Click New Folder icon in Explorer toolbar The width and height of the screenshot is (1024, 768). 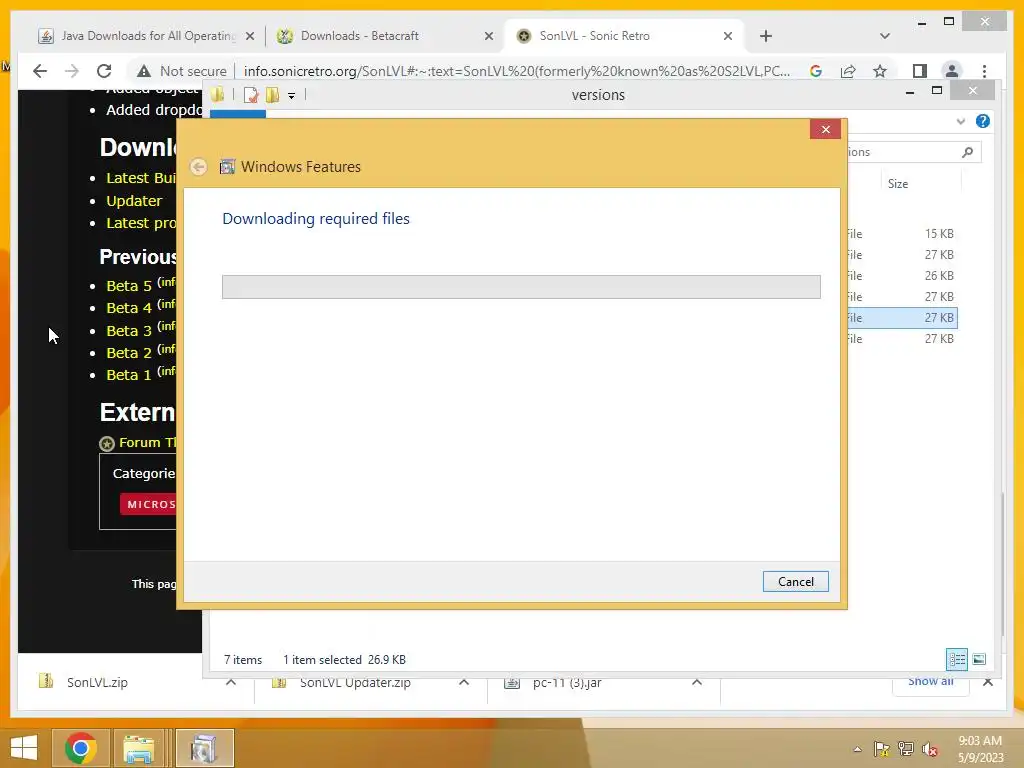point(272,95)
